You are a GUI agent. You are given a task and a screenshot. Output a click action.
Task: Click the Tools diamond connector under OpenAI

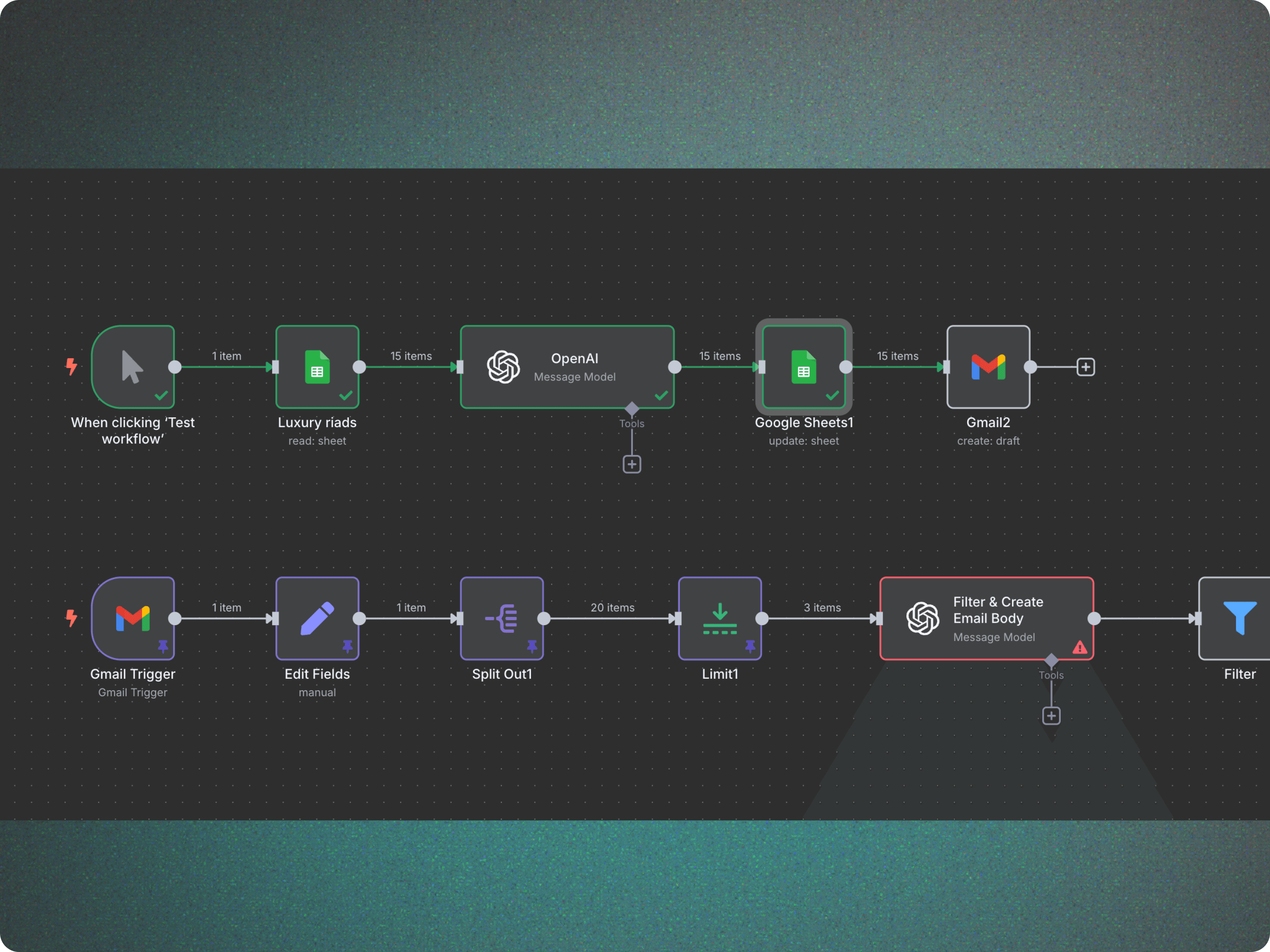[x=632, y=409]
